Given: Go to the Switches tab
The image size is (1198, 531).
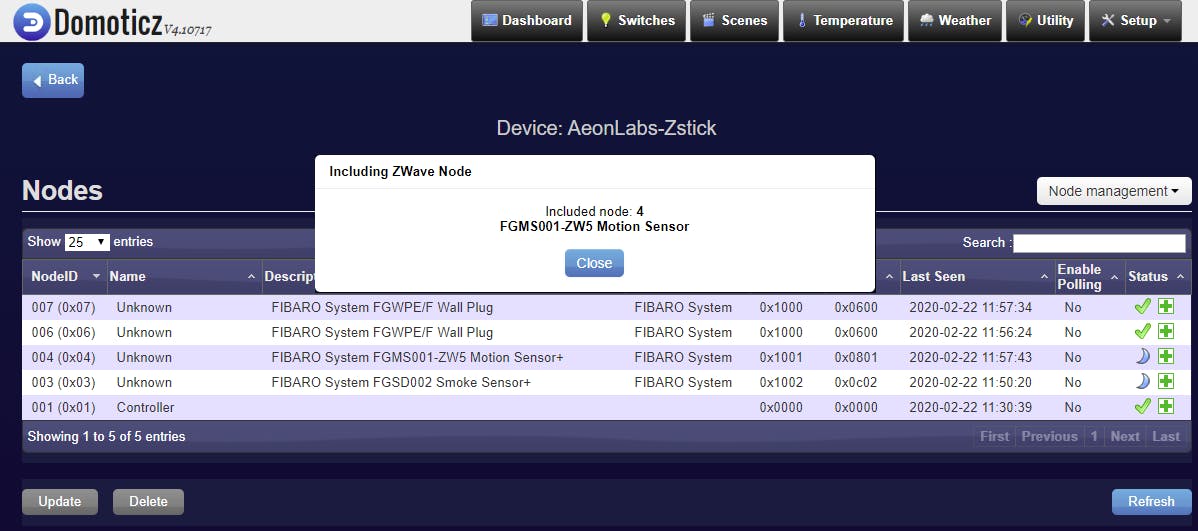Looking at the screenshot, I should click(x=636, y=21).
